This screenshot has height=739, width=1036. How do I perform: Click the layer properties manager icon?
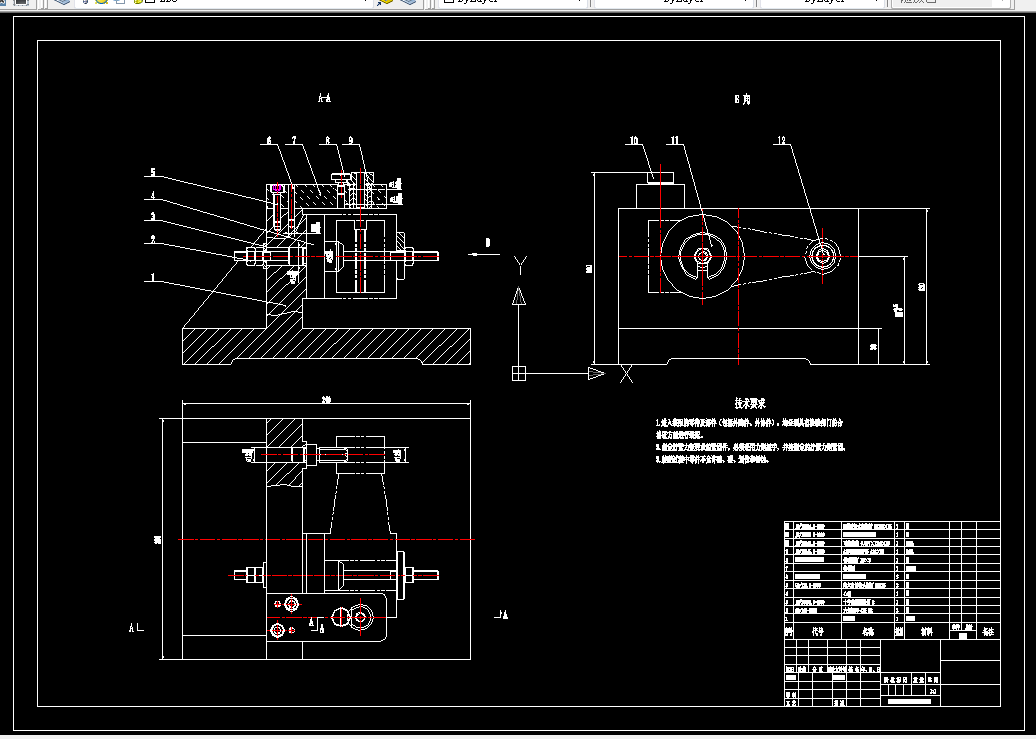click(x=62, y=2)
